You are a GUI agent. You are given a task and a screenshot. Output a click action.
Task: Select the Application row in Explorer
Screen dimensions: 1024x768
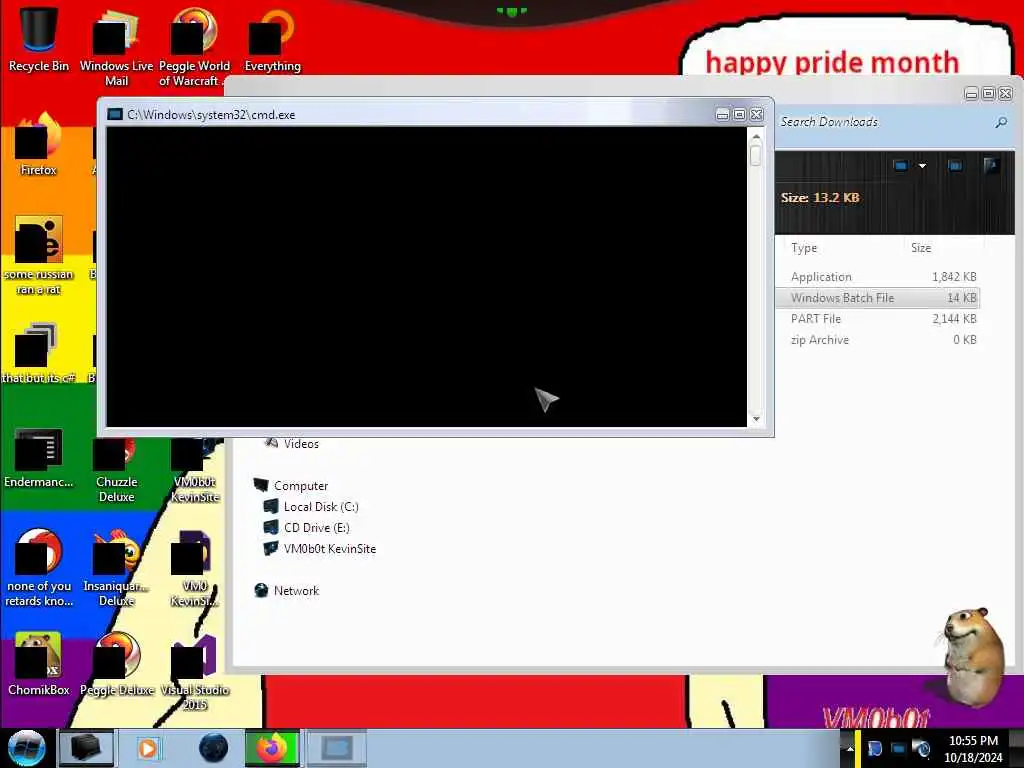(878, 276)
